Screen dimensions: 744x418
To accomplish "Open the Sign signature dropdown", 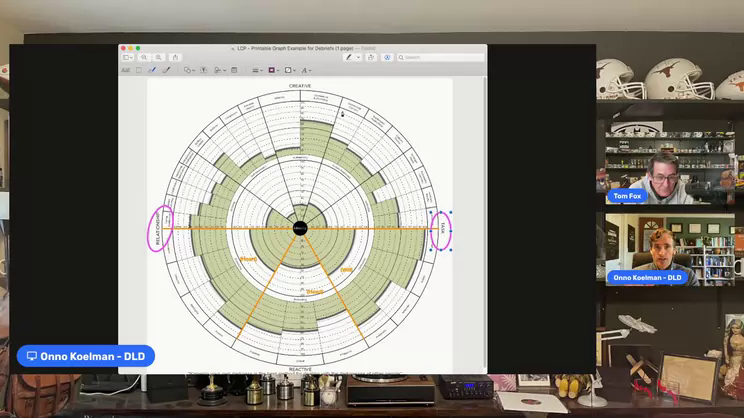I will click(219, 70).
